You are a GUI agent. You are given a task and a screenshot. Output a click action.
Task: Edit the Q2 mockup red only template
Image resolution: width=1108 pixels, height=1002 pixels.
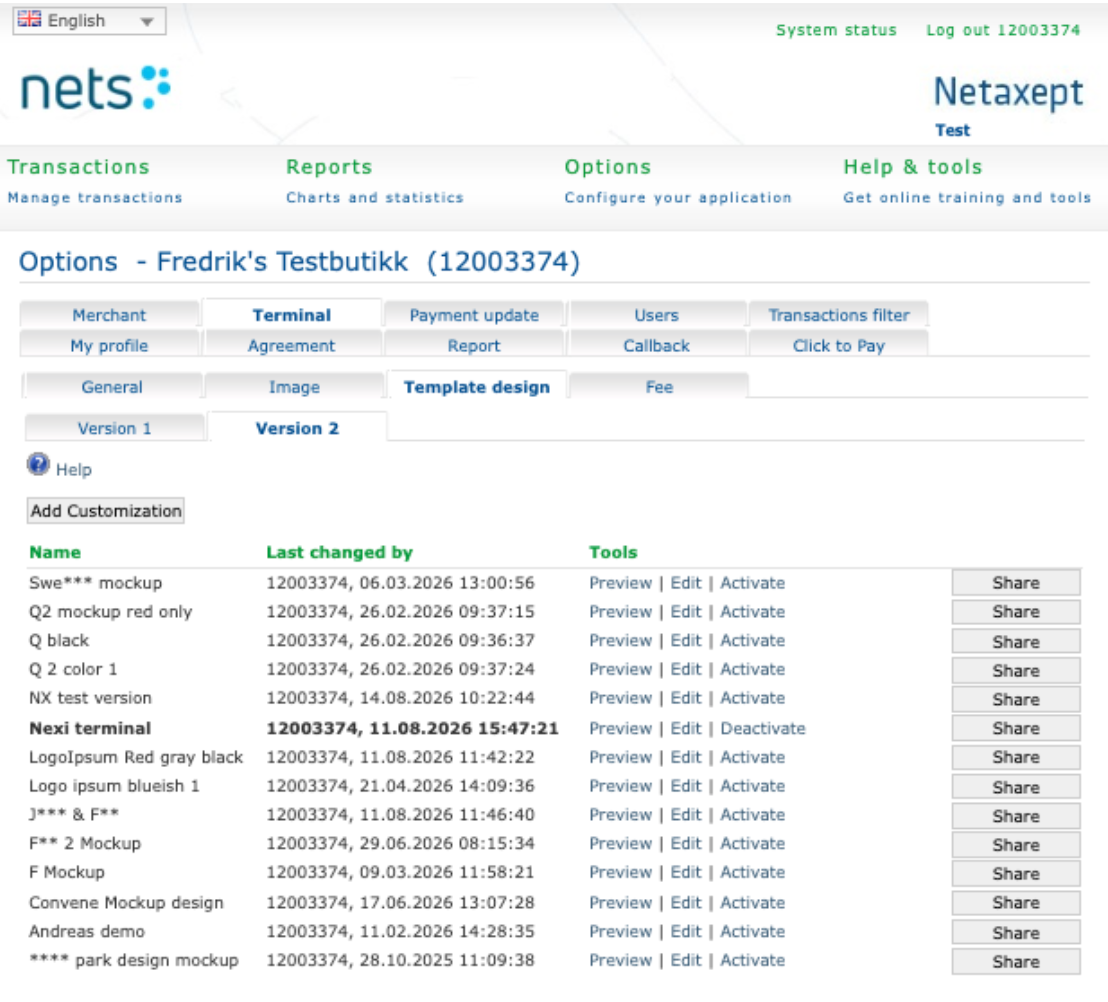pos(685,612)
